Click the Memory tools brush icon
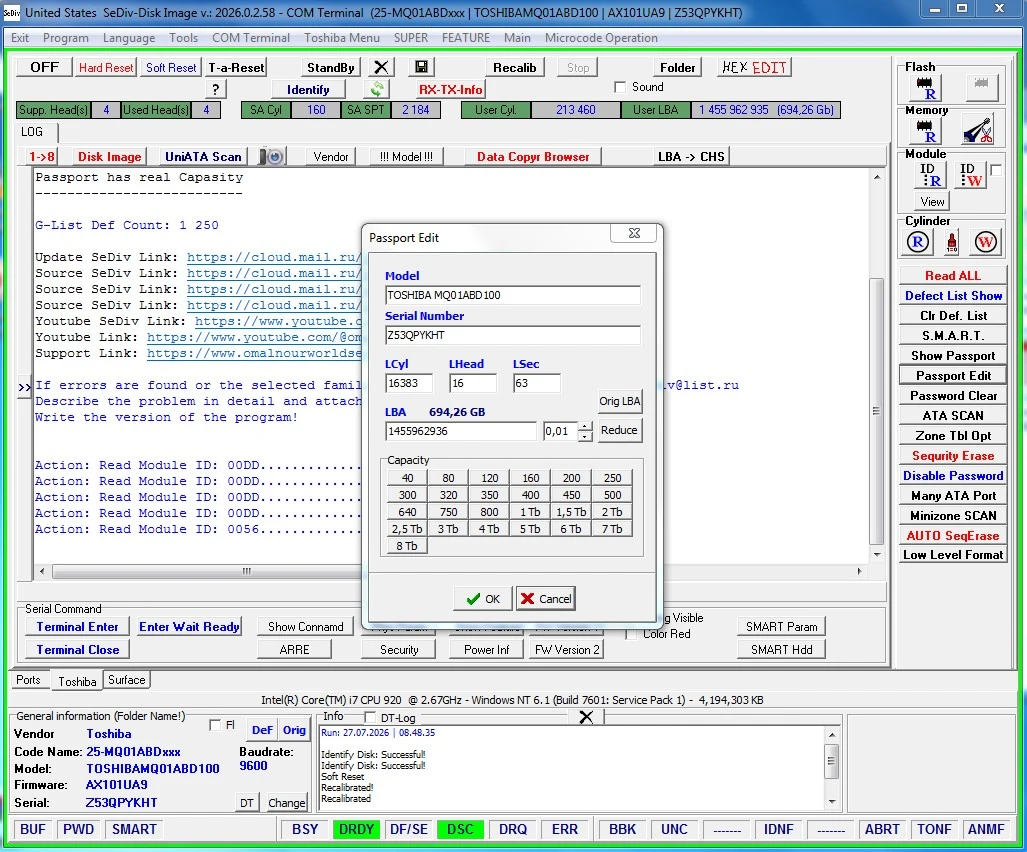The width and height of the screenshot is (1027, 852). tap(978, 130)
